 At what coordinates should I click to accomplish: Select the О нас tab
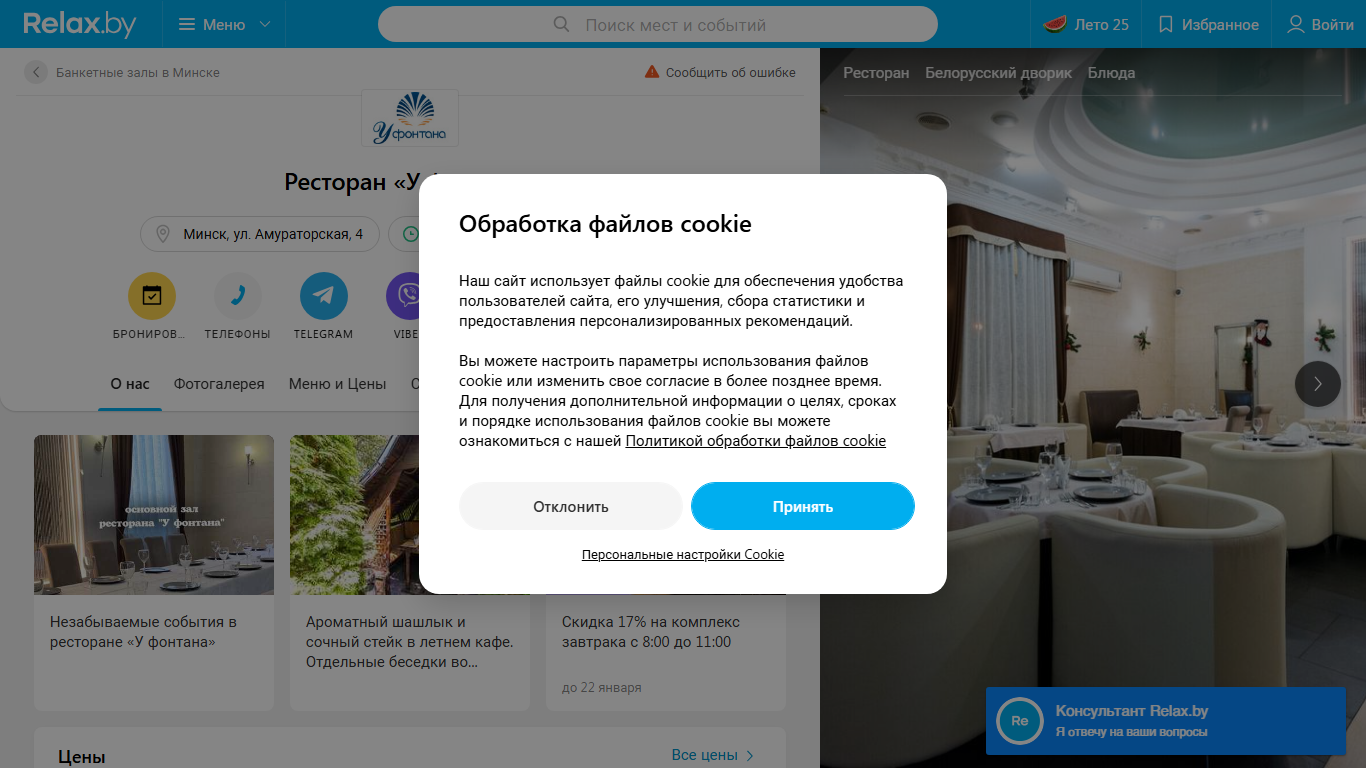point(130,384)
